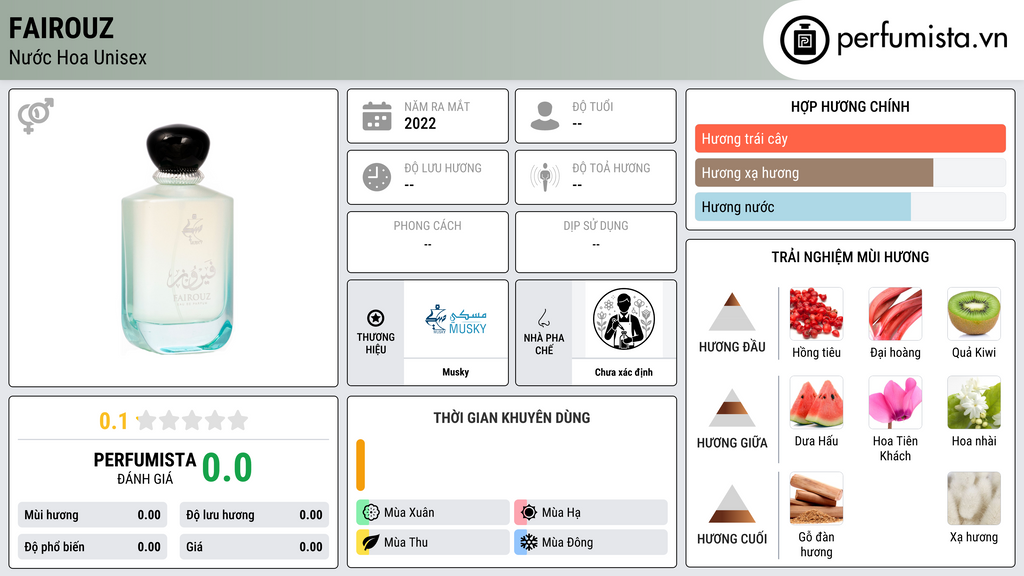Screen dimensions: 1024x576
Task: Open the Quả Kiwi note thumbnail
Action: pos(974,314)
